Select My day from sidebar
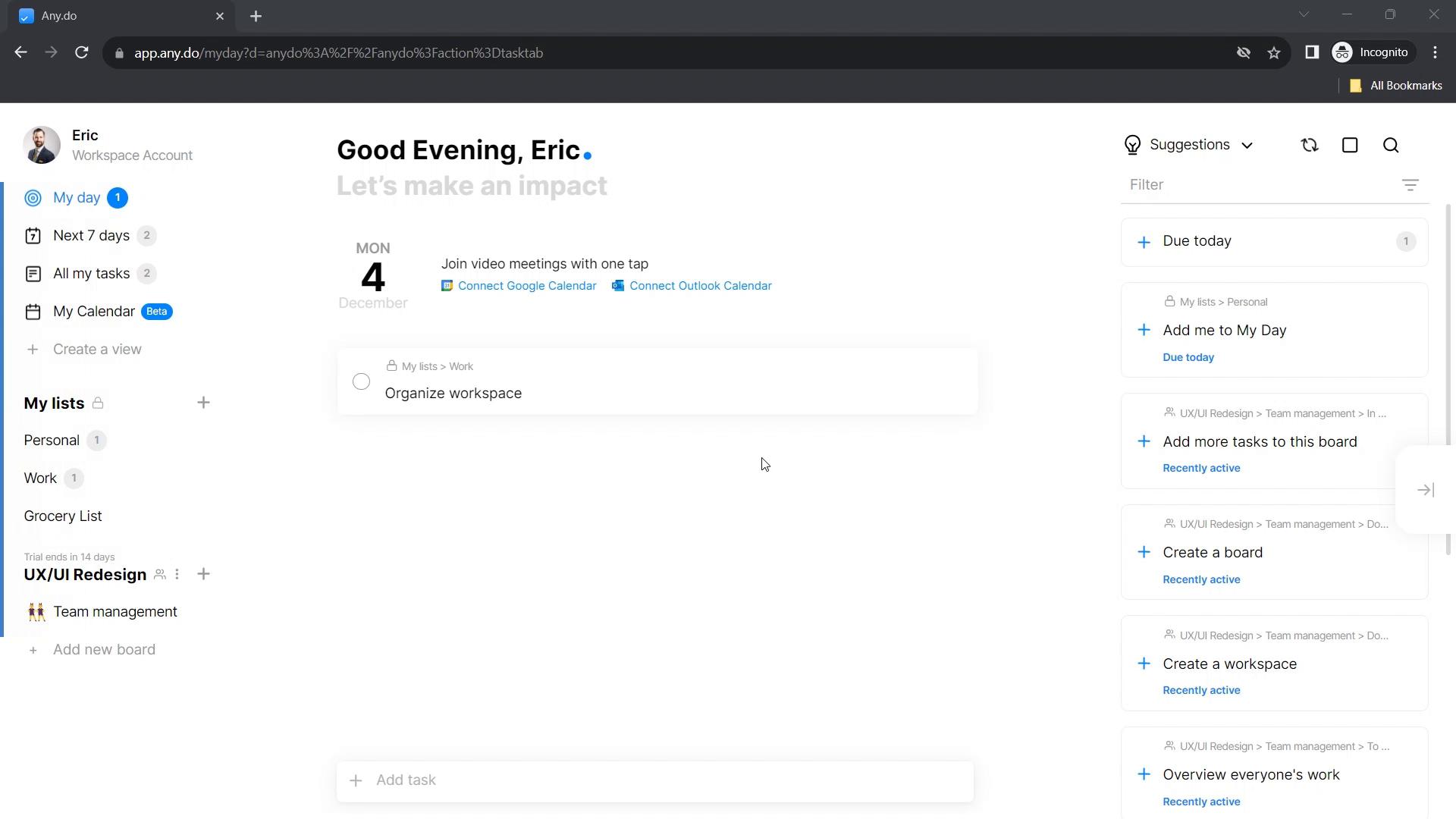 76,198
